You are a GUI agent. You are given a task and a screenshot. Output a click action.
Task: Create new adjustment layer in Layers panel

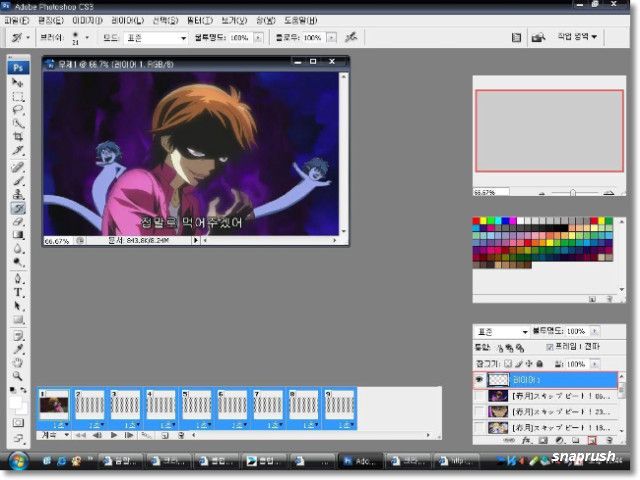click(559, 440)
